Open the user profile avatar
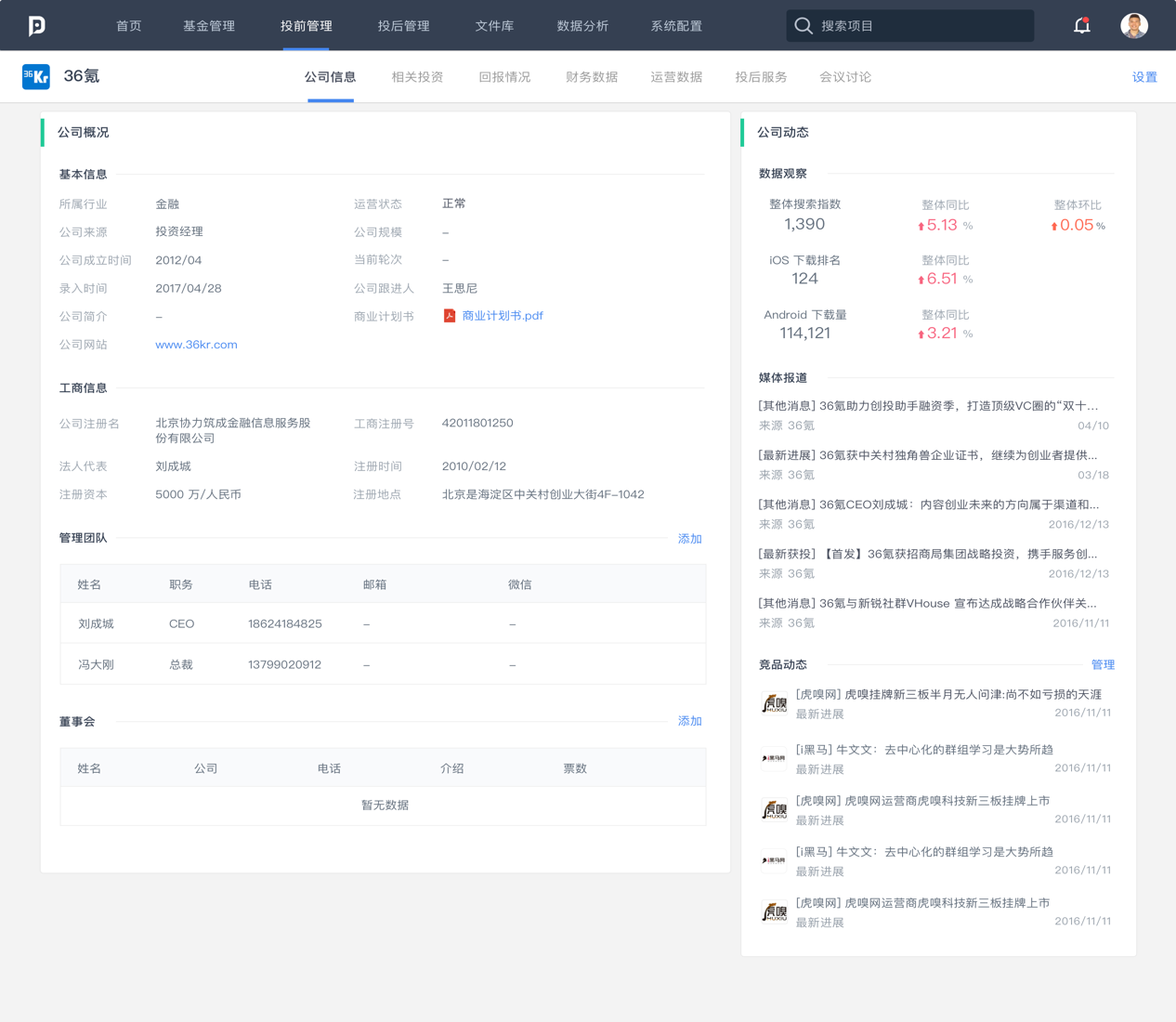 1133,26
